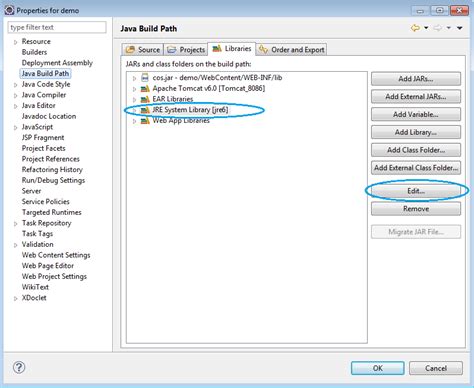The height and width of the screenshot is (388, 474).
Task: Click the Add Variable... button
Action: click(416, 114)
